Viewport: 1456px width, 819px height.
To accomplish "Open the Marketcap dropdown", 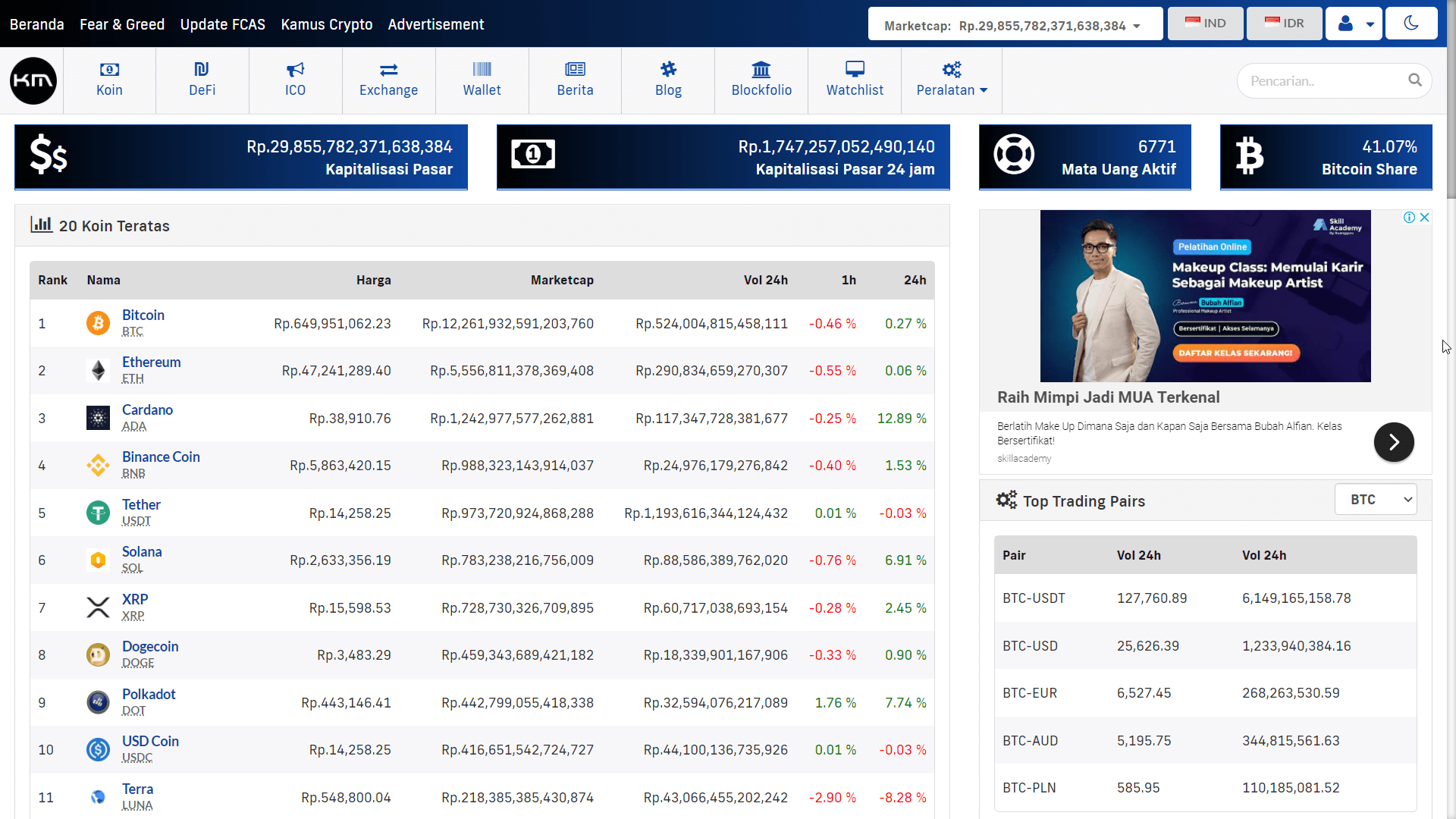I will point(1015,24).
